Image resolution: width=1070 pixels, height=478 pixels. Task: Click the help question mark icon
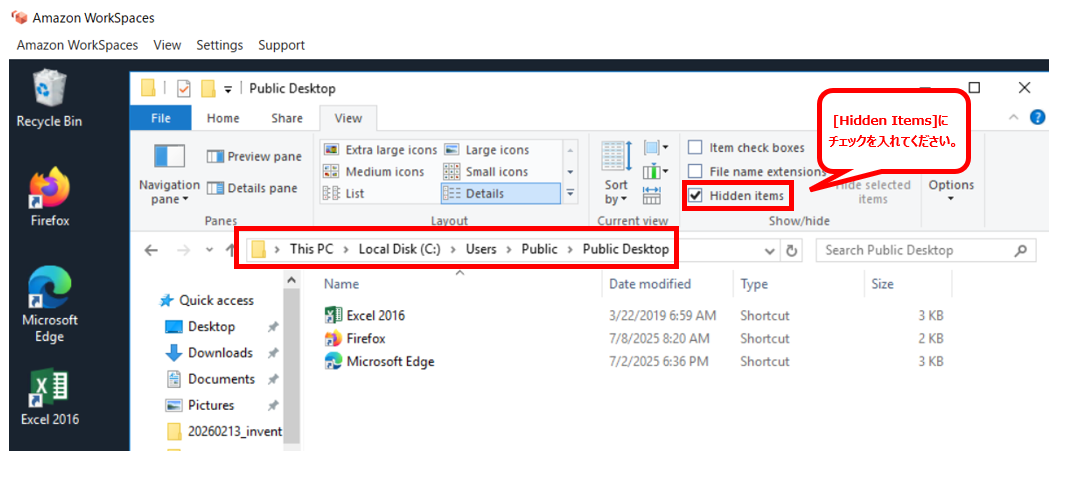1038,118
